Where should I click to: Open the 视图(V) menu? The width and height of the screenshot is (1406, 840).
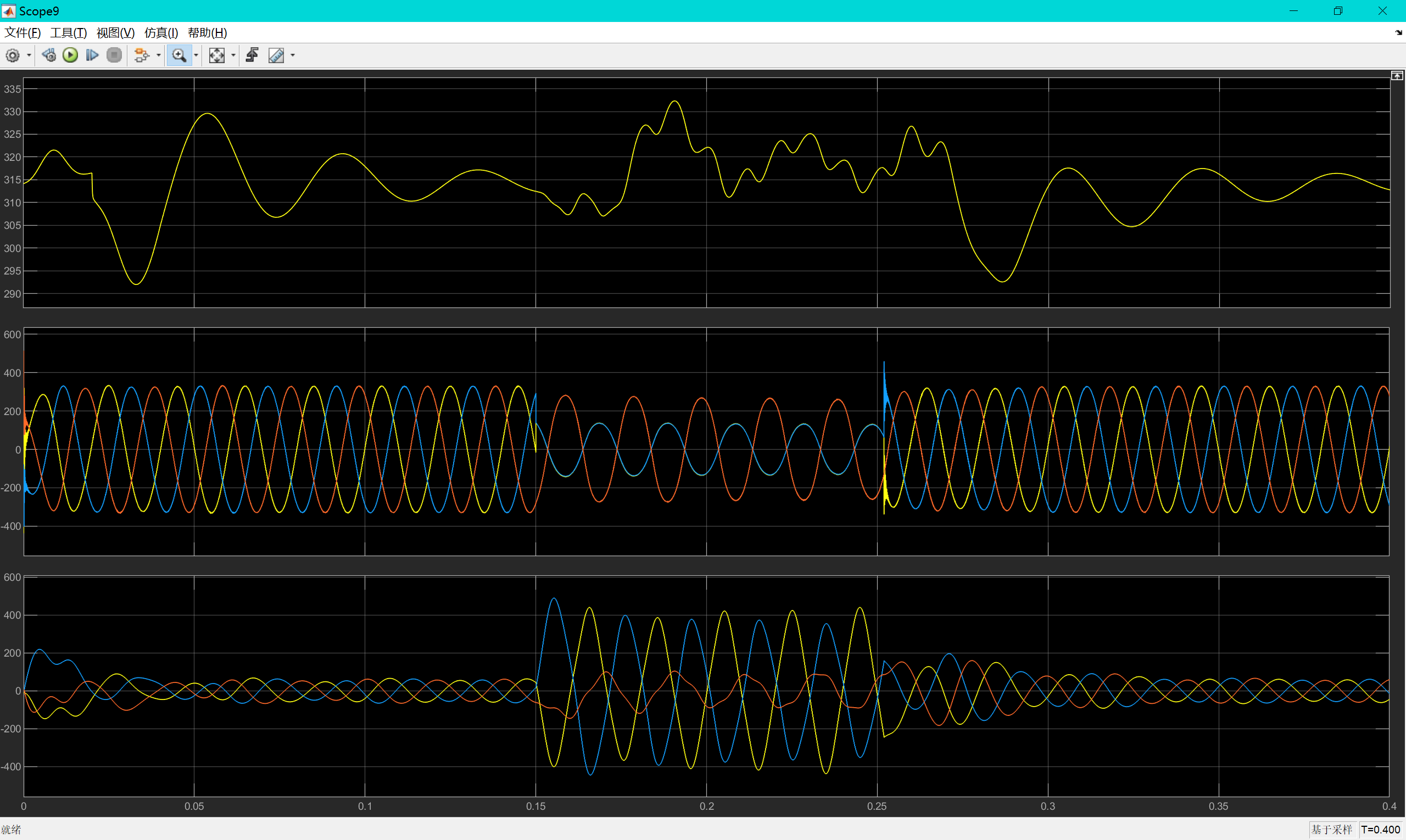point(115,33)
